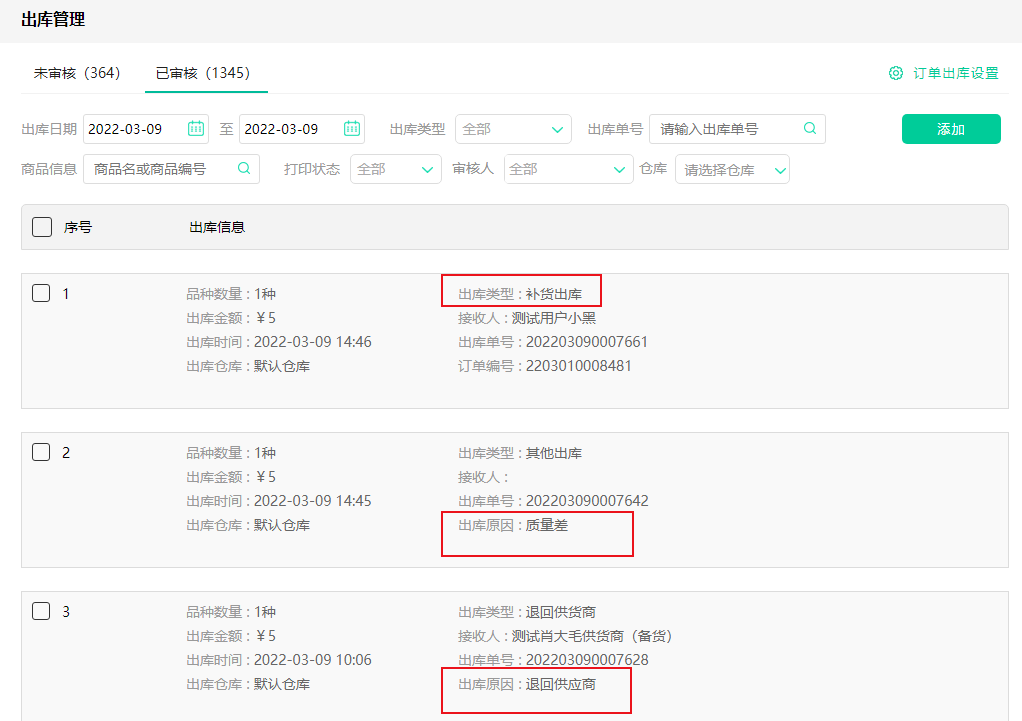Click the gear icon next to 订单出库设置
The height and width of the screenshot is (721, 1022).
pyautogui.click(x=895, y=72)
